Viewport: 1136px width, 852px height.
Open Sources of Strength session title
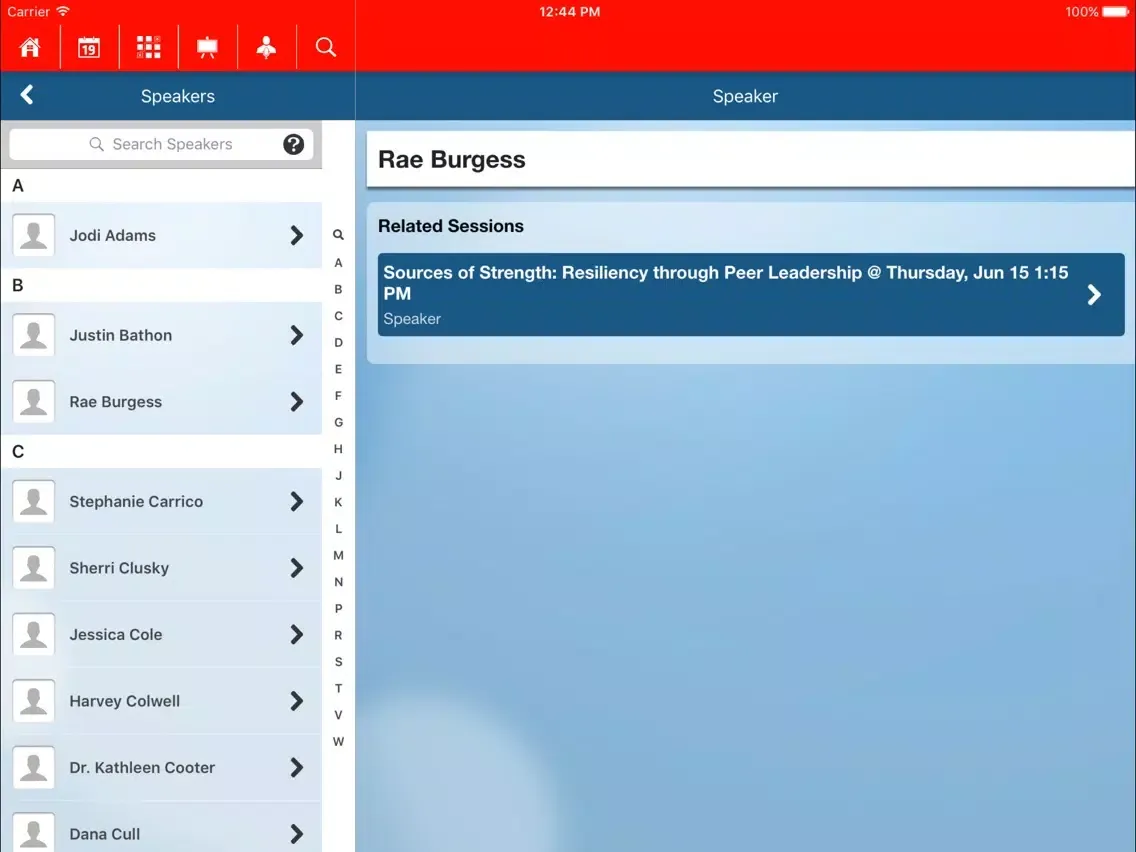pyautogui.click(x=726, y=283)
